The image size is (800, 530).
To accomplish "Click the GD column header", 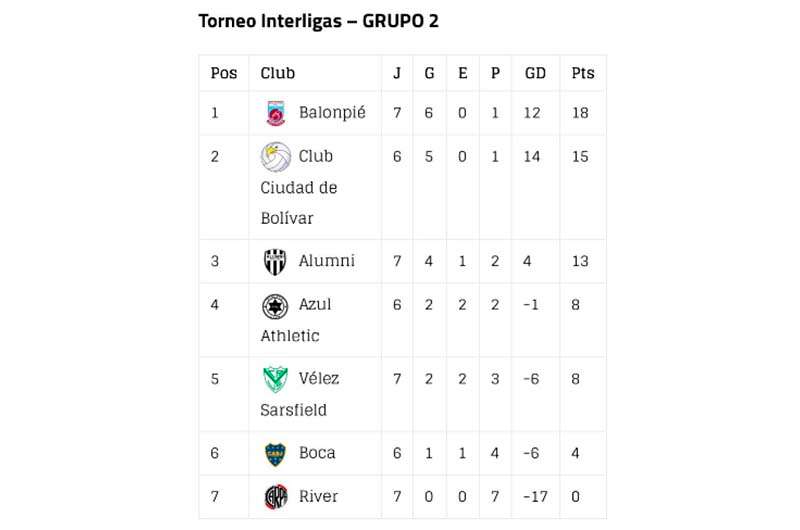I will coord(535,73).
